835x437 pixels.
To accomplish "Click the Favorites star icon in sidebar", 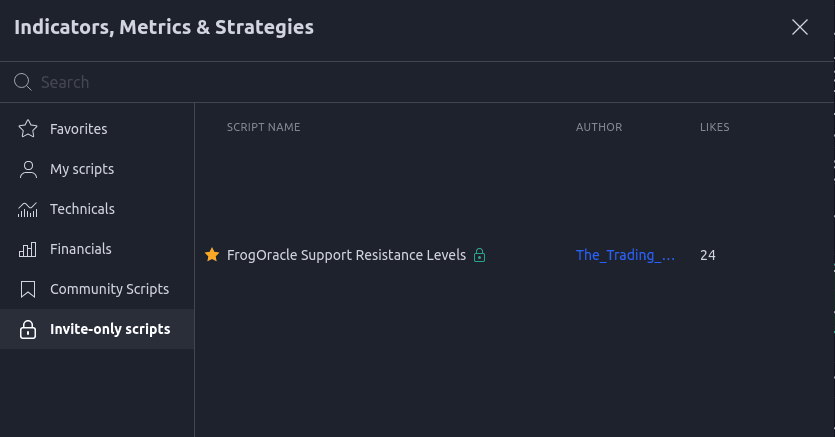I will pyautogui.click(x=28, y=129).
